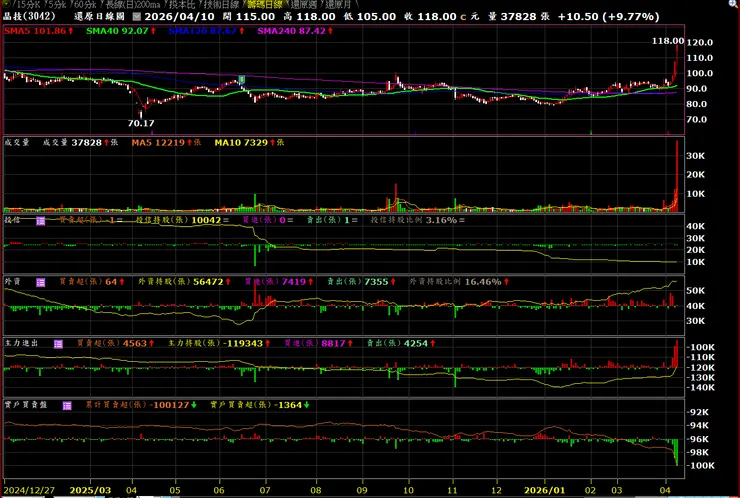Switch to the 還原月 tab
The height and width of the screenshot is (498, 740).
point(339,5)
